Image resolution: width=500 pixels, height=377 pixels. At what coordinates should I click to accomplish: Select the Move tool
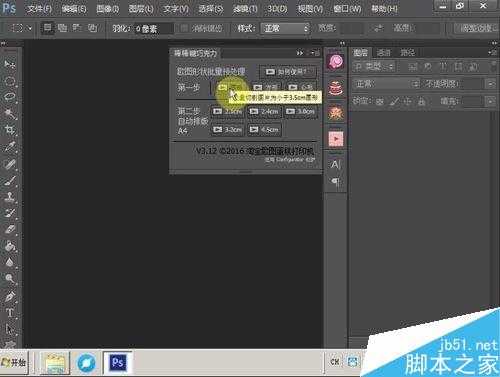click(10, 64)
